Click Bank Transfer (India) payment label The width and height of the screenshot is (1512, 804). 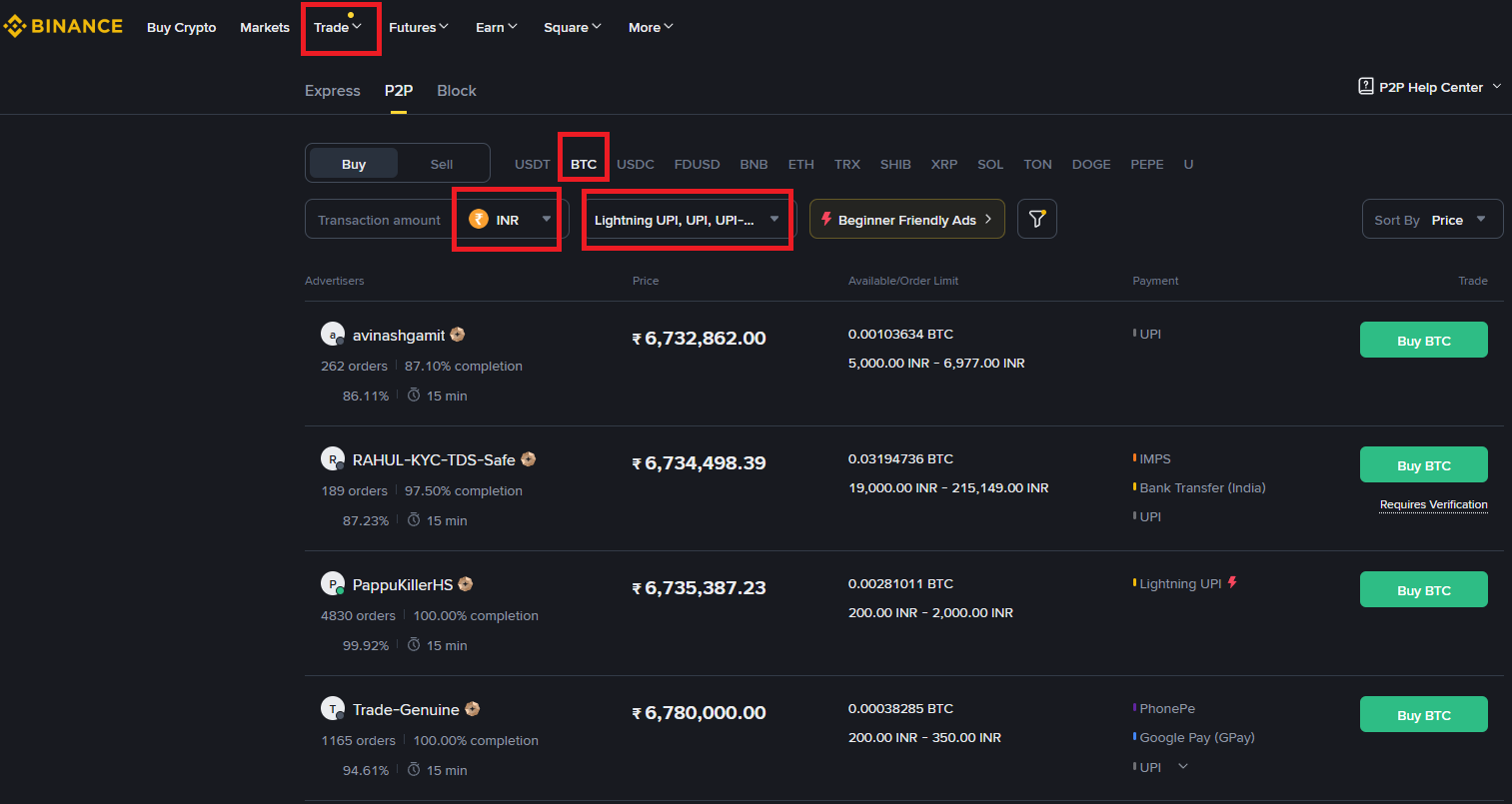click(x=1202, y=487)
